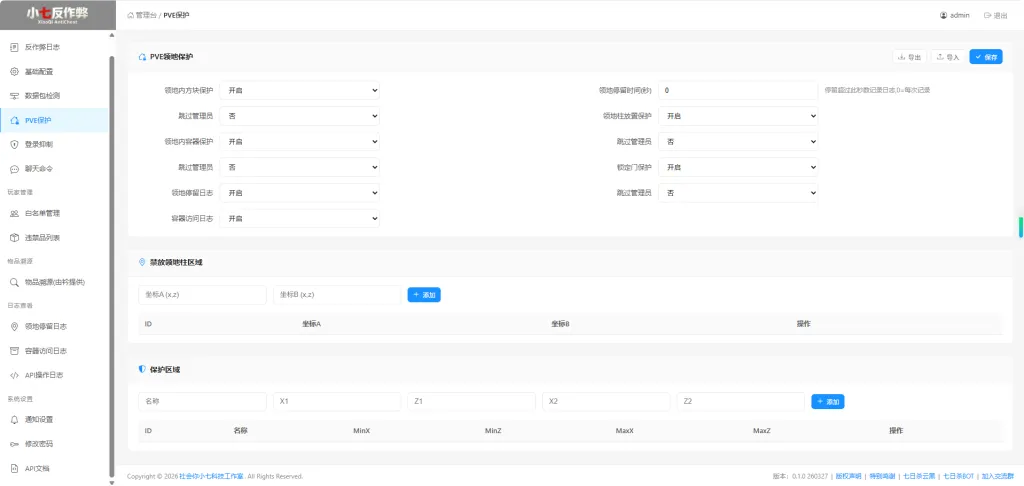1024x486 pixels.
Task: Select the PVE保护 sidebar menu item
Action: [38, 120]
